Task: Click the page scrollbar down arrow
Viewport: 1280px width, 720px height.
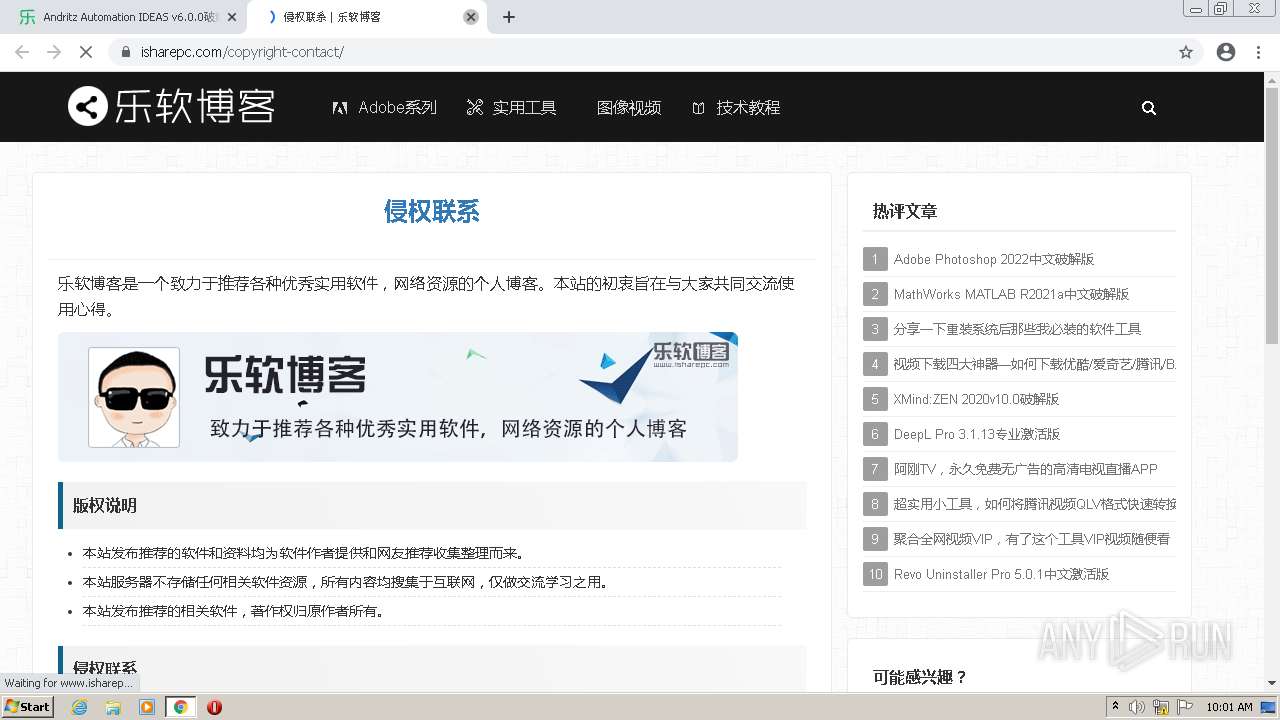Action: click(x=1272, y=683)
